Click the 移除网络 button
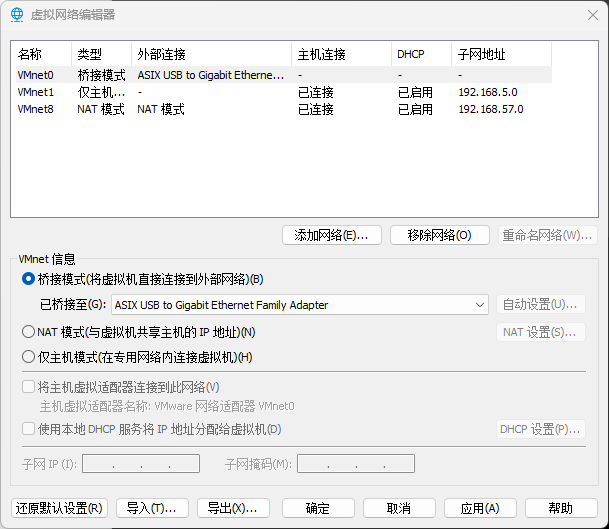 438,236
